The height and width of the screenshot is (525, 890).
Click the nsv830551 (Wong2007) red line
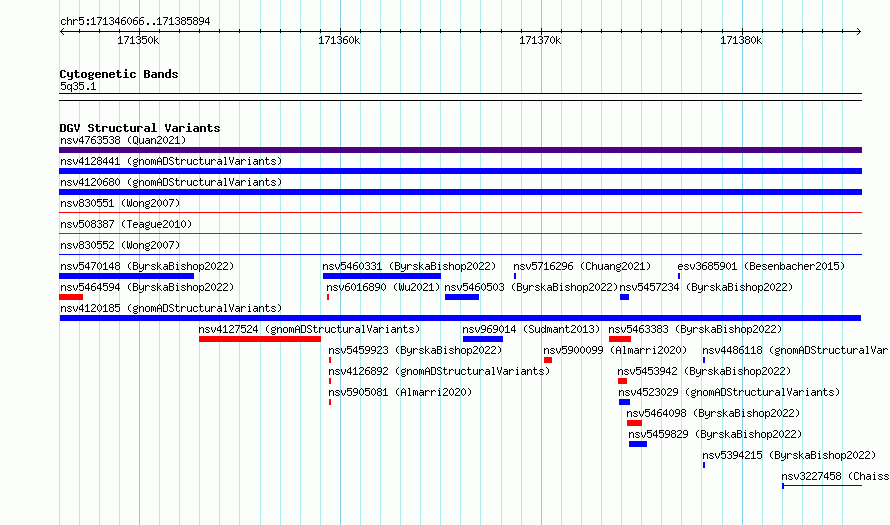click(x=460, y=213)
